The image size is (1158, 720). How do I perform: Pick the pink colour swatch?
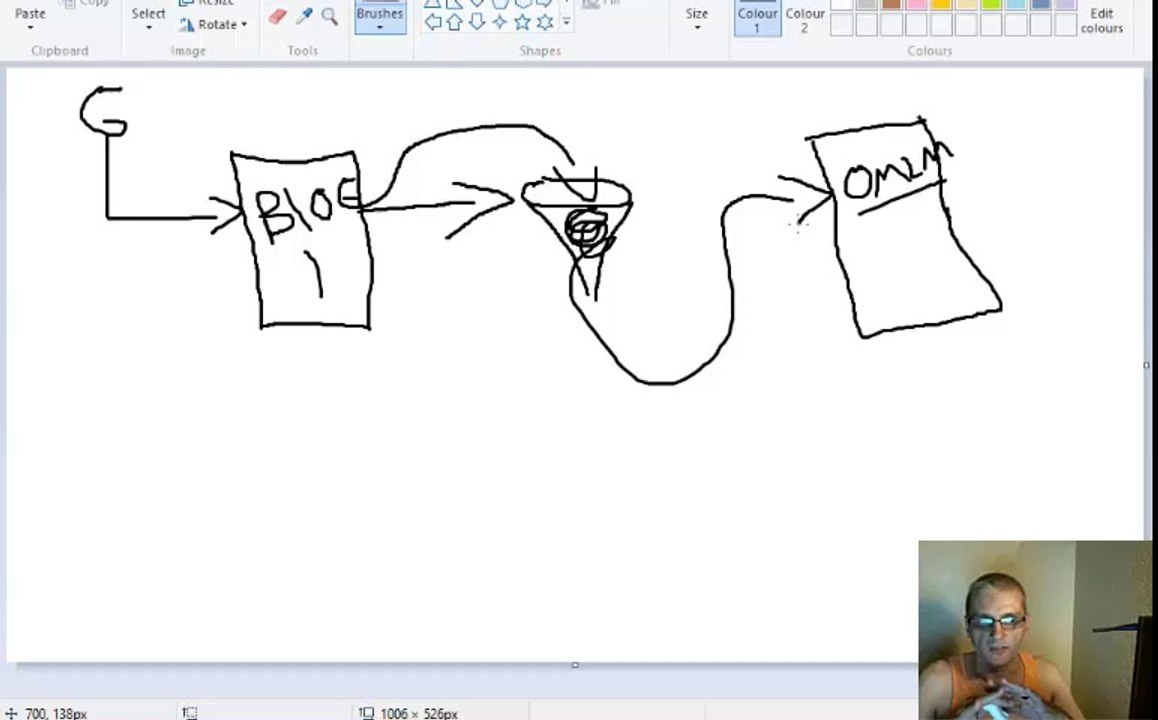coord(917,4)
